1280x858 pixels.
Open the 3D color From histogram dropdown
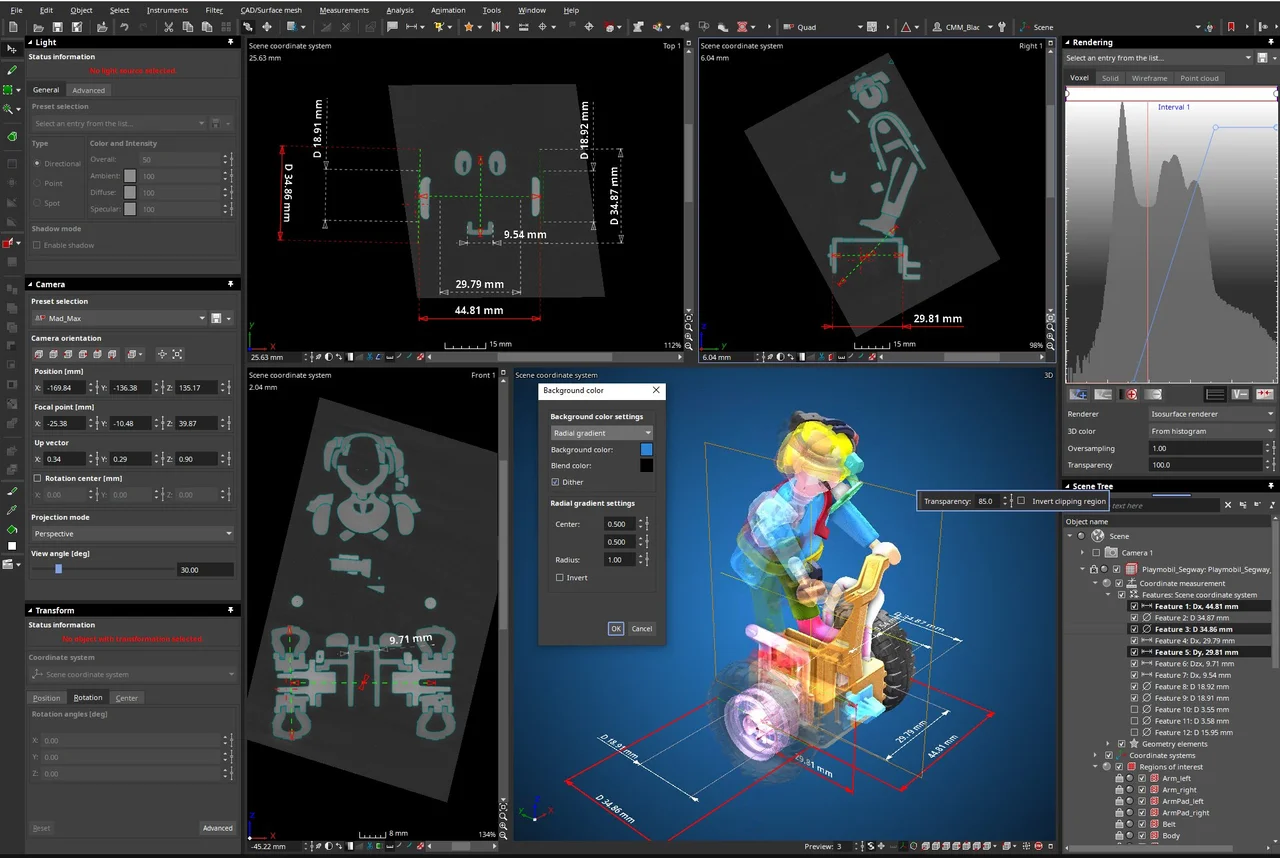[1211, 431]
